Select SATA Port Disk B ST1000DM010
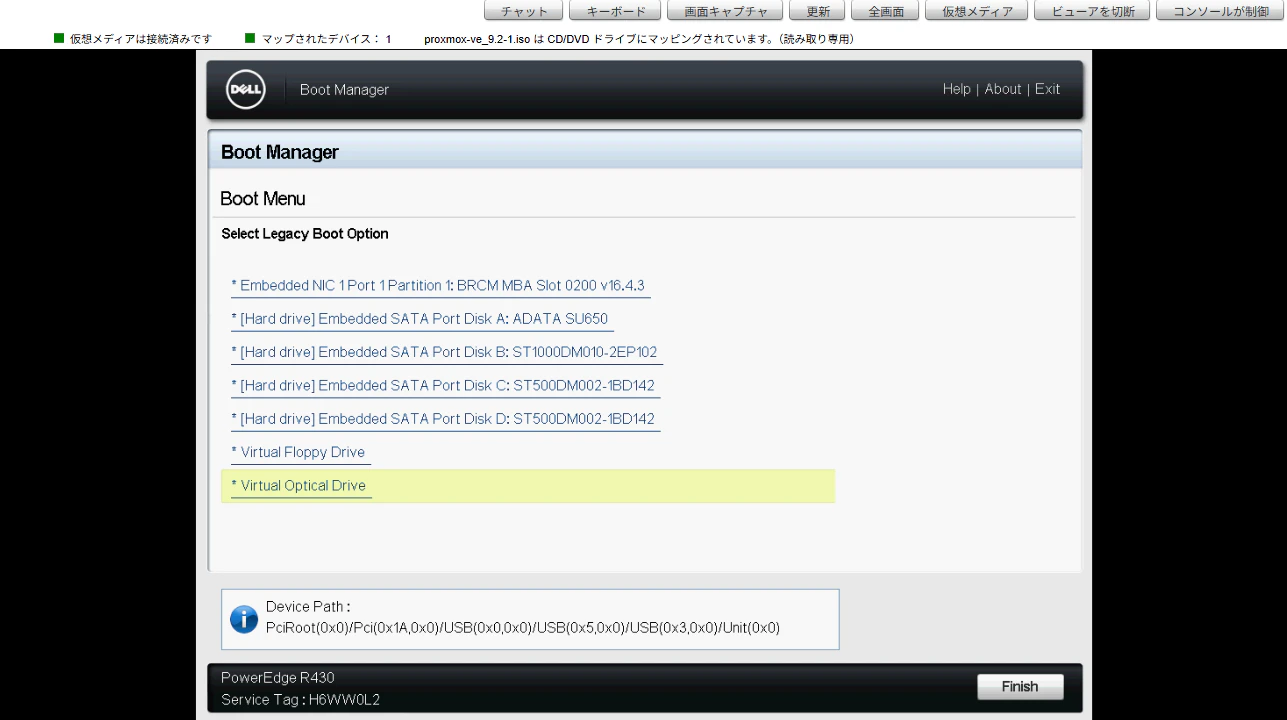This screenshot has width=1287, height=720. point(447,352)
